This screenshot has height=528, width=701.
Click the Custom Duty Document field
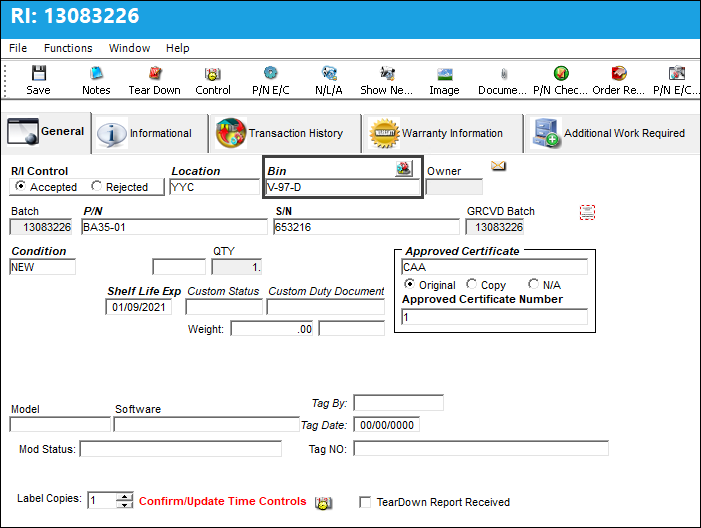point(325,307)
